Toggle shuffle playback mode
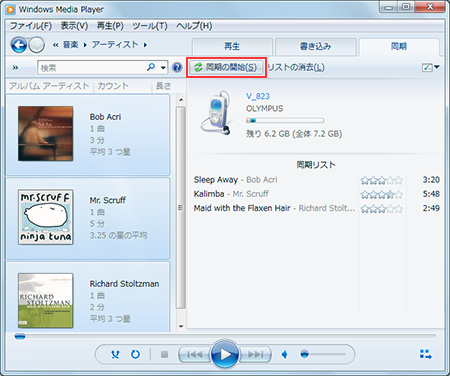The width and height of the screenshot is (450, 376). [115, 354]
